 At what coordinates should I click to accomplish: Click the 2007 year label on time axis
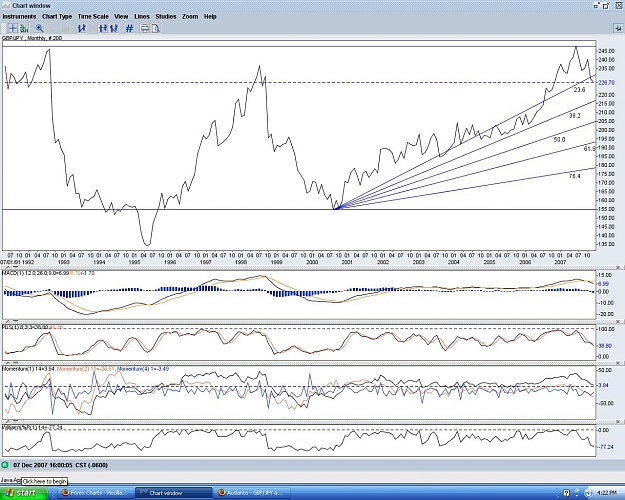(560, 262)
